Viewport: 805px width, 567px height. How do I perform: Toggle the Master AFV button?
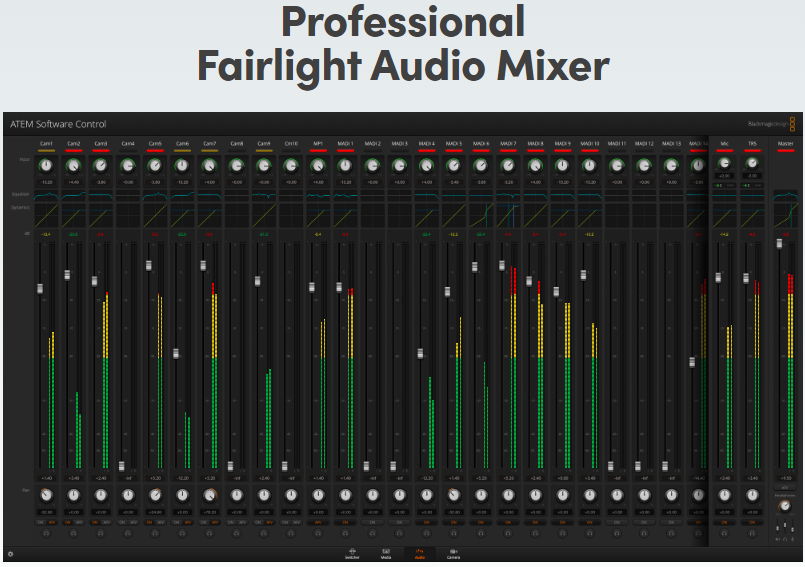pos(785,487)
